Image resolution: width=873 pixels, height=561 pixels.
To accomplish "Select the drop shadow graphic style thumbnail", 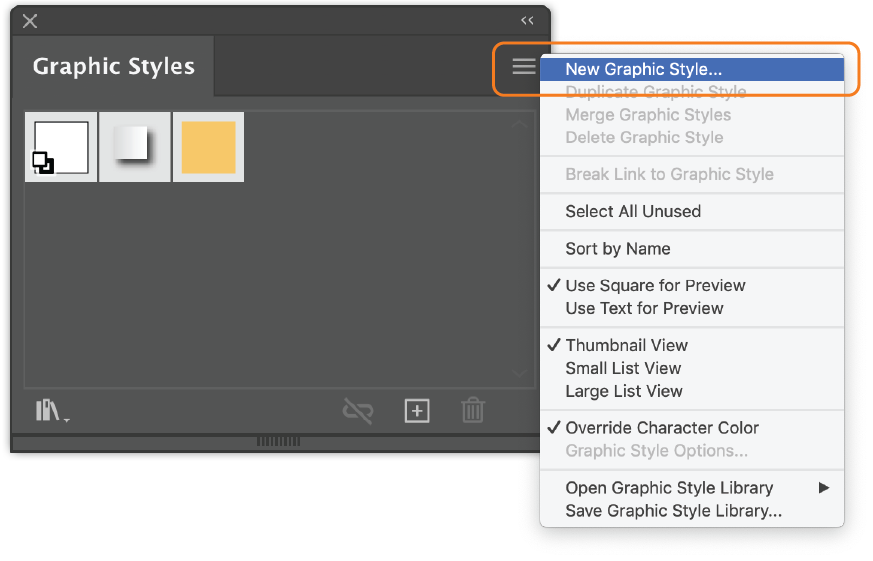I will click(135, 147).
